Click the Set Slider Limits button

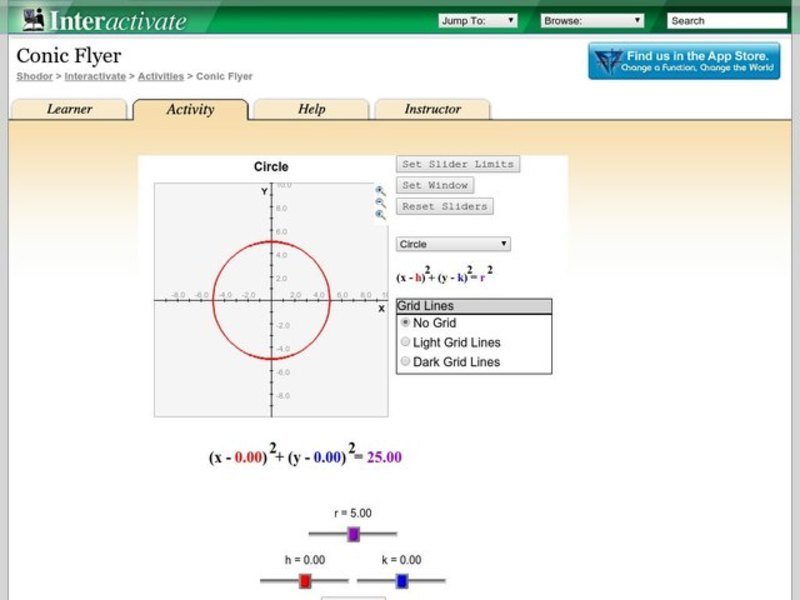point(456,163)
